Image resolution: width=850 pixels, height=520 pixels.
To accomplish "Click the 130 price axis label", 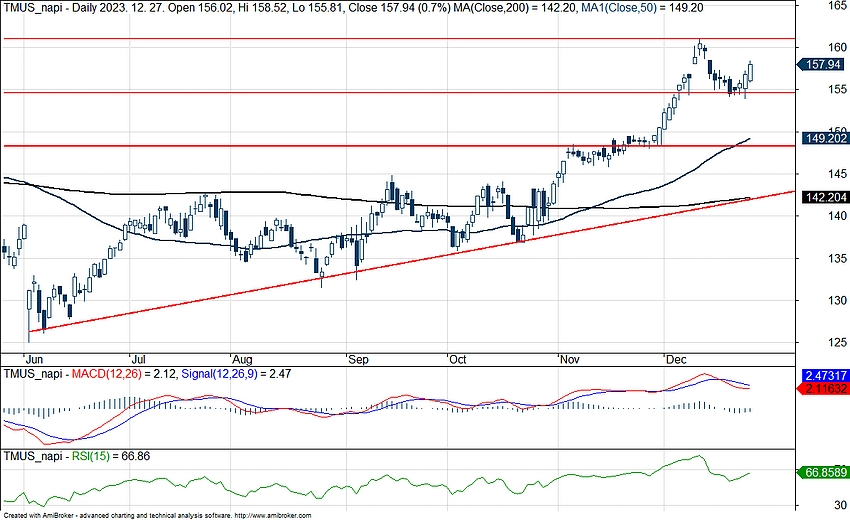I will tap(838, 300).
